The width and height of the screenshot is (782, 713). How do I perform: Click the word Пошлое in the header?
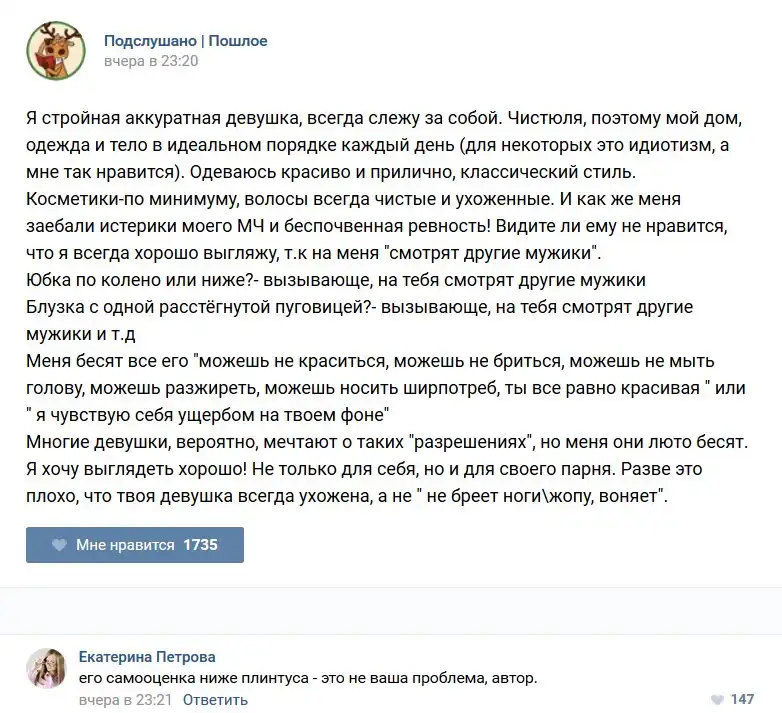(x=238, y=41)
